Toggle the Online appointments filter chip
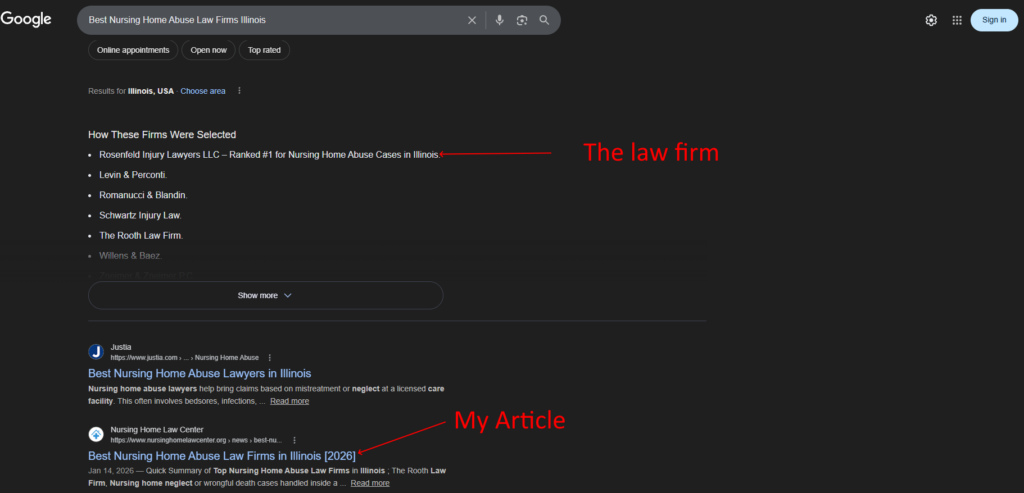The height and width of the screenshot is (493, 1024). (x=133, y=50)
